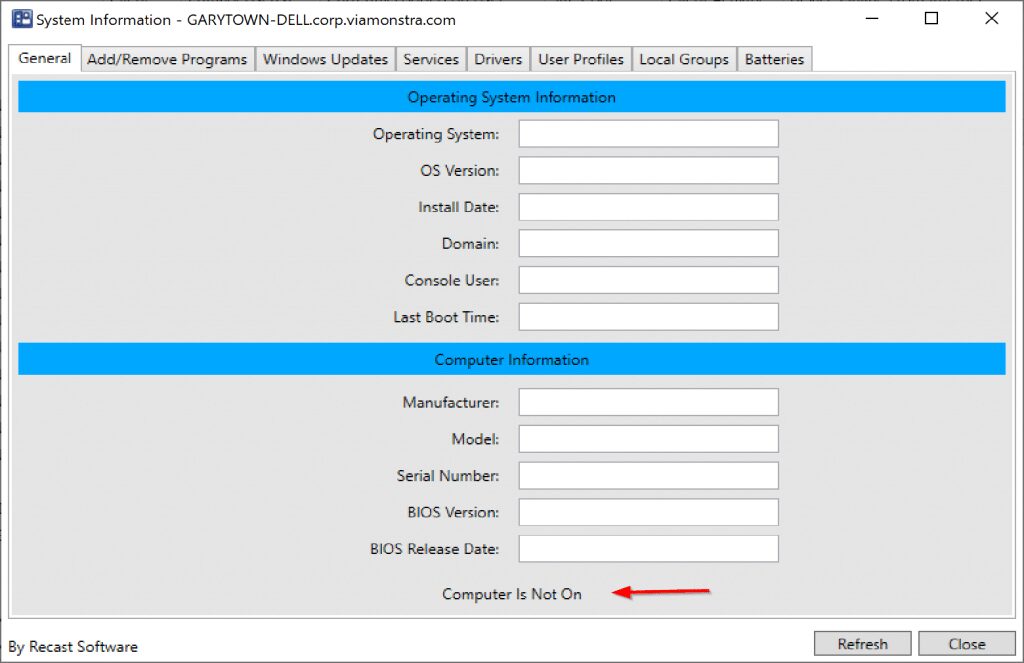Viewport: 1024px width, 663px height.
Task: Click the Operating System input field
Action: [648, 133]
